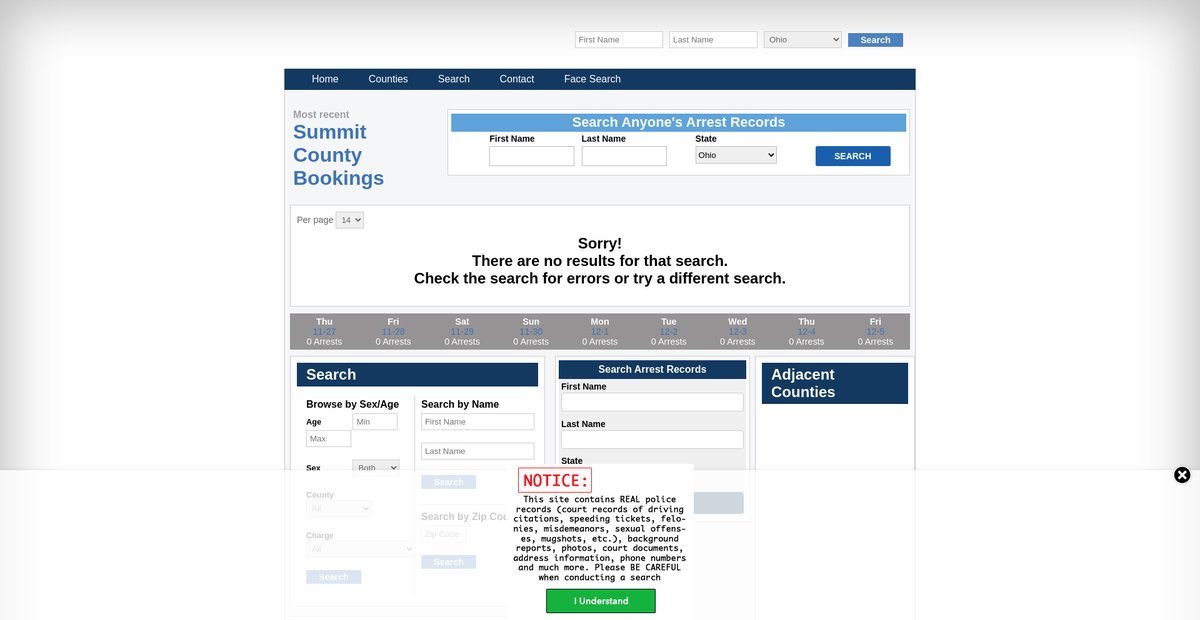Open the Wed 12-3 arrests date
1200x620 pixels.
(x=737, y=331)
